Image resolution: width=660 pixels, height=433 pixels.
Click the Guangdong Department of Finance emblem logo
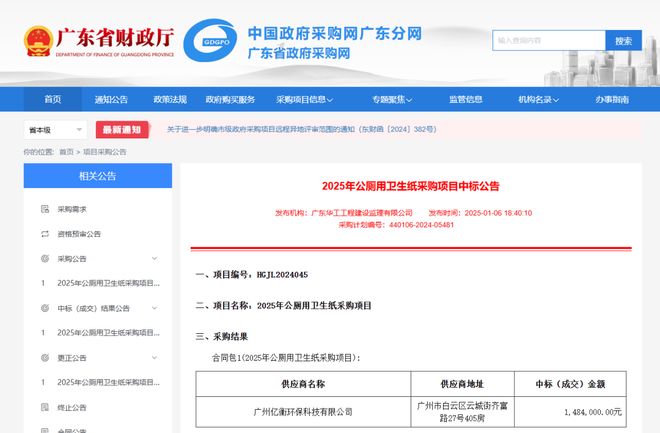click(x=38, y=41)
